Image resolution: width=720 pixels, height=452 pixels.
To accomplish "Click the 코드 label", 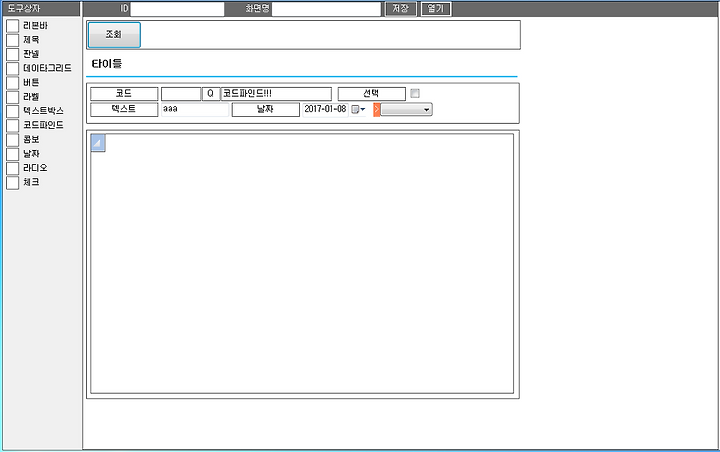I will tap(124, 94).
